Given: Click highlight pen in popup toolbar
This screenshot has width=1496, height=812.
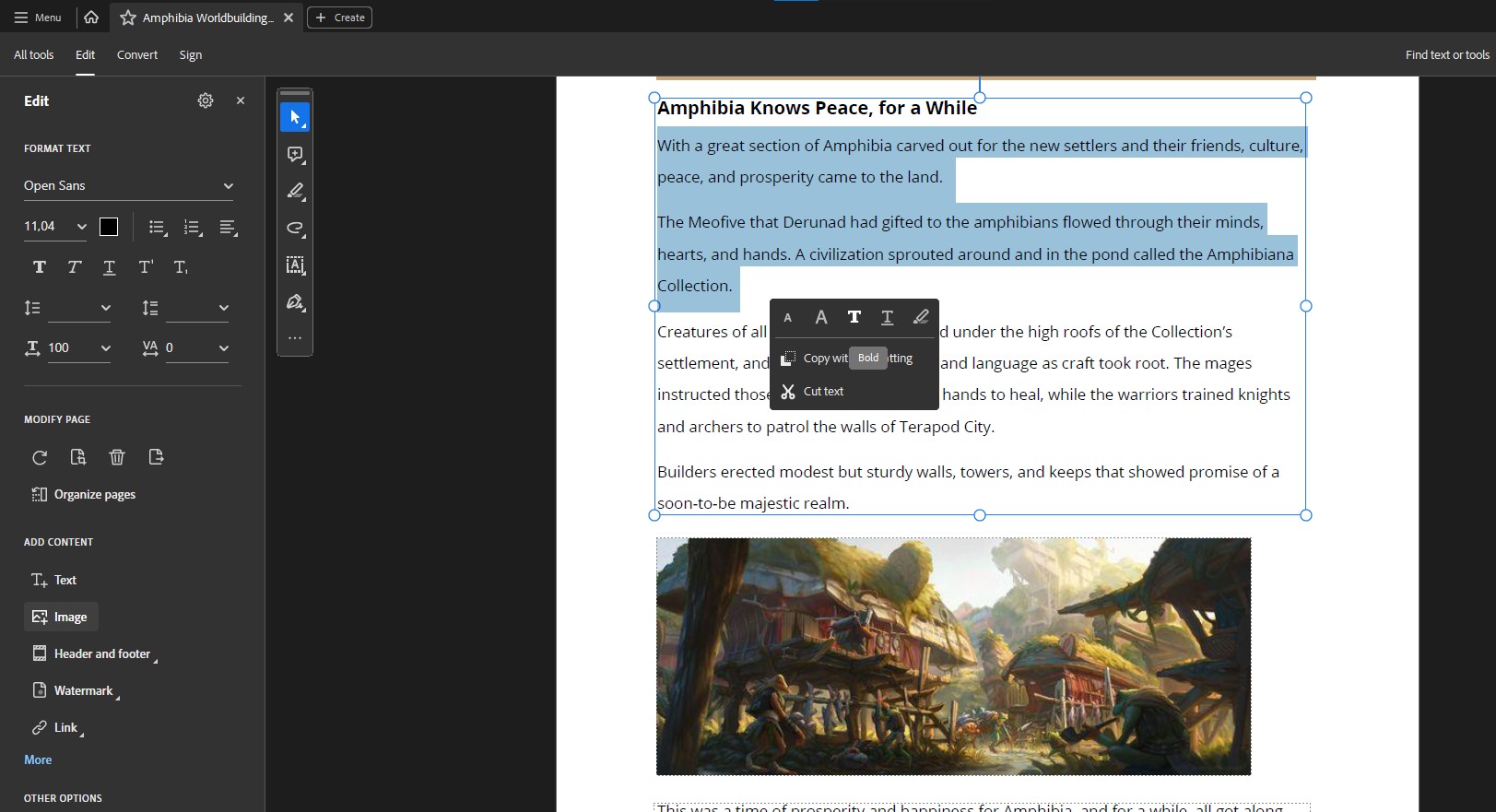Looking at the screenshot, I should (921, 318).
